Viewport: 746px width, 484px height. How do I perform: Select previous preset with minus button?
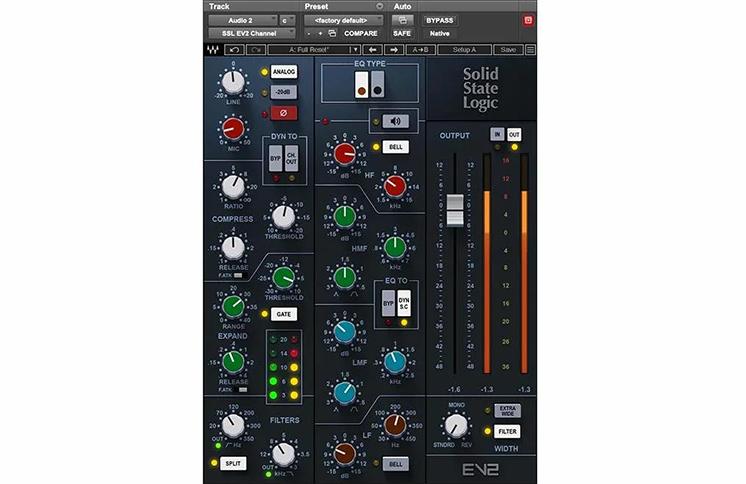309,33
